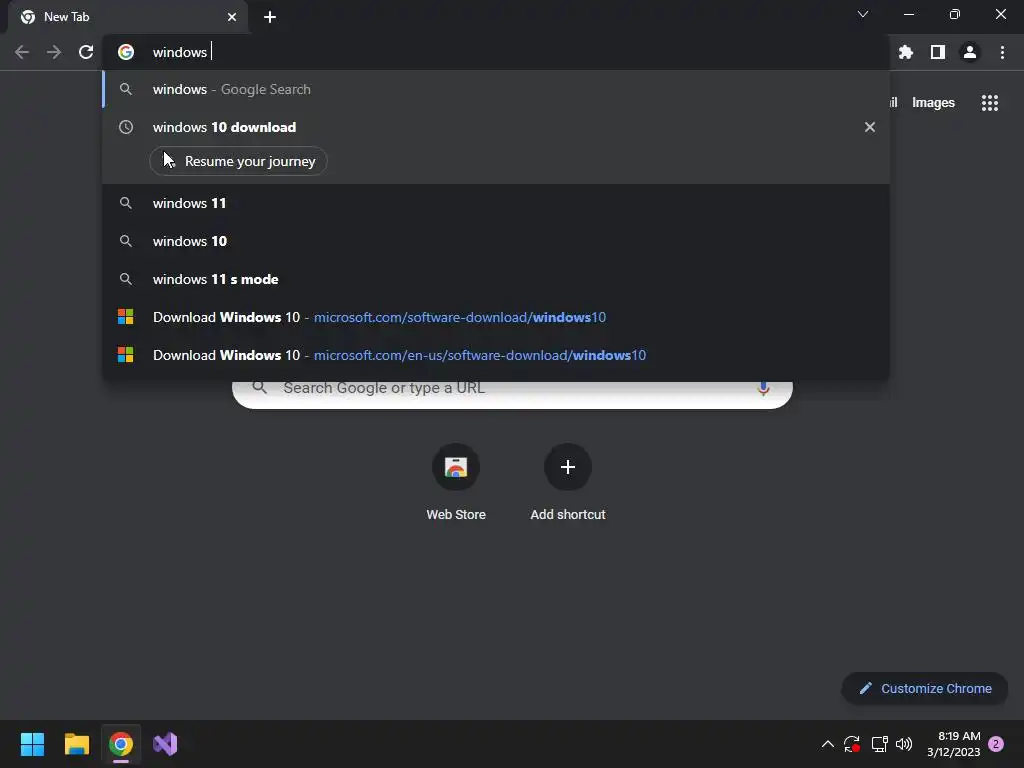Open the network tray icon

pyautogui.click(x=879, y=744)
